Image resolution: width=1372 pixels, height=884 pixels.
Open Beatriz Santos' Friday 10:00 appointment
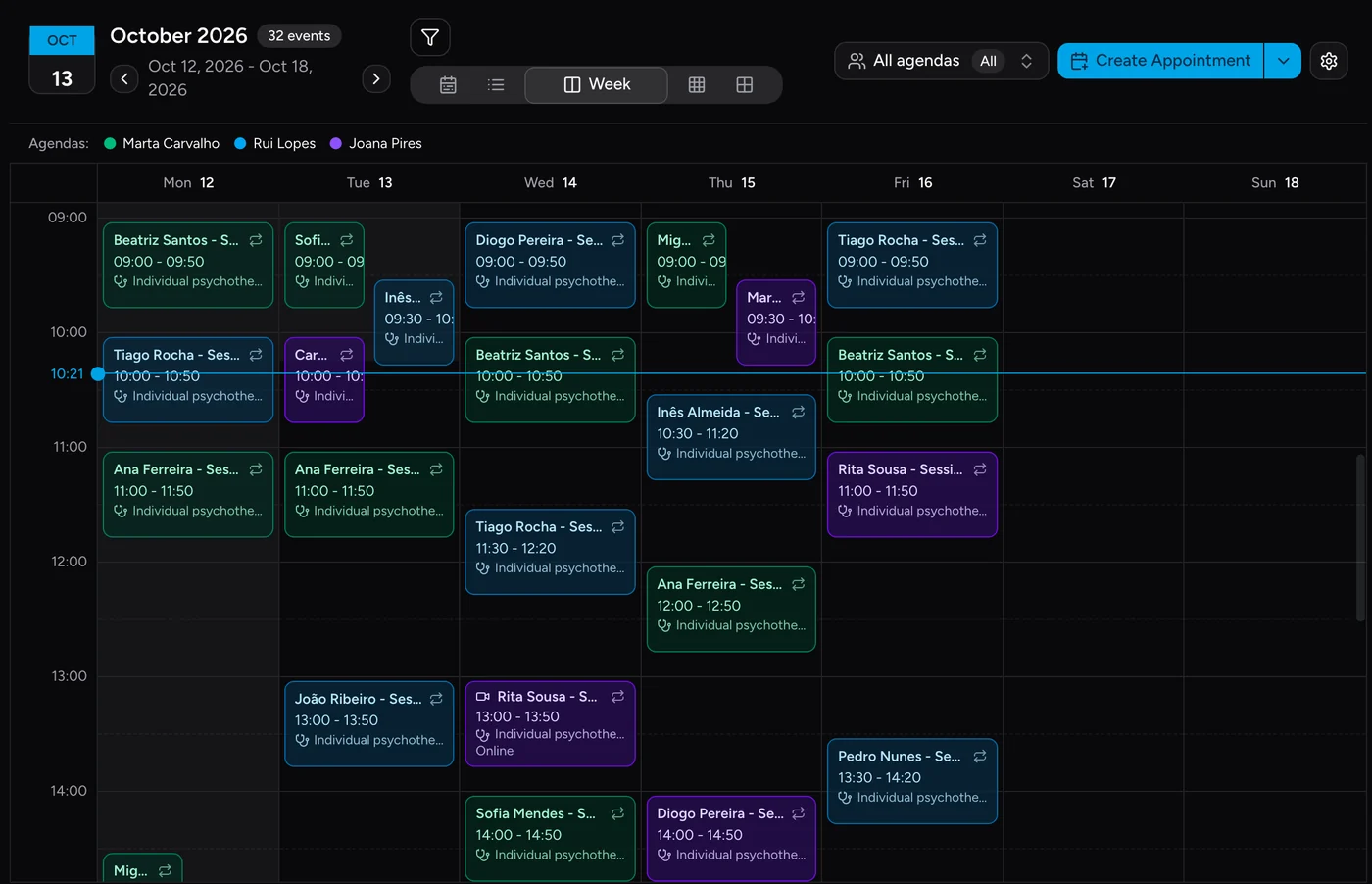[x=912, y=379]
